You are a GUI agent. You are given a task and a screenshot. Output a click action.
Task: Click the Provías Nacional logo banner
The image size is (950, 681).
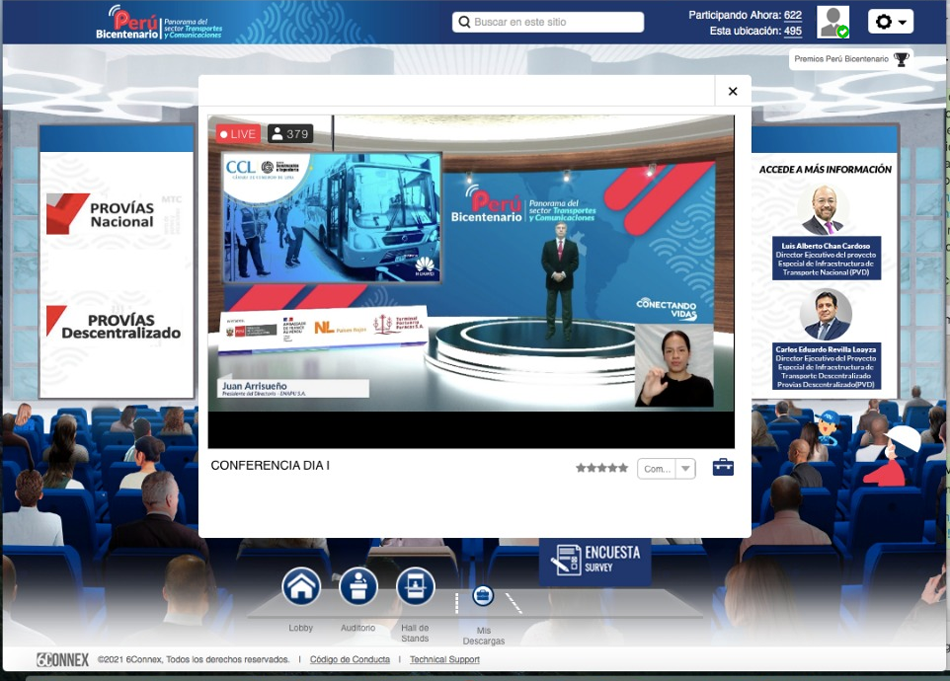[x=101, y=214]
